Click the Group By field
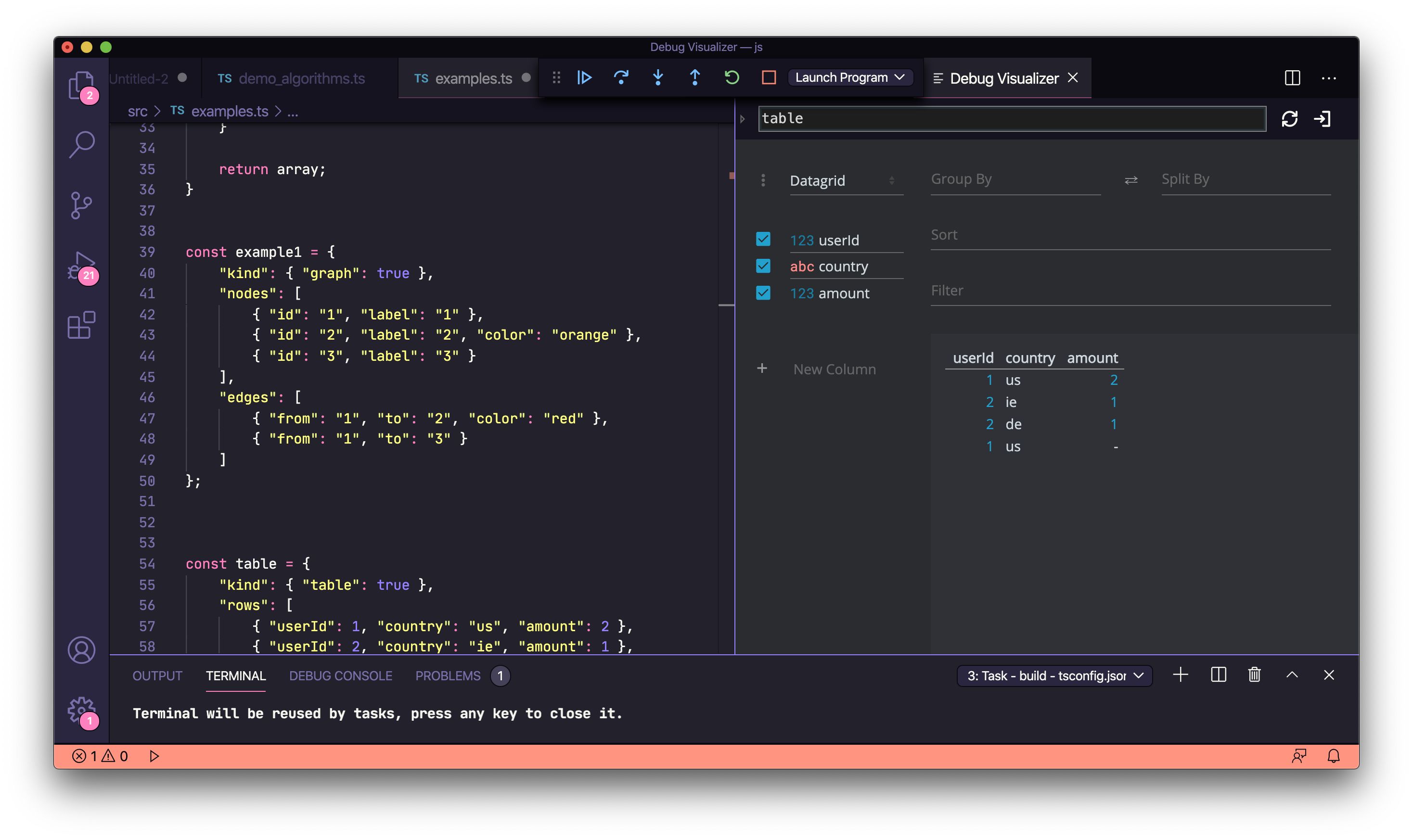Viewport: 1413px width, 840px height. pos(1015,179)
